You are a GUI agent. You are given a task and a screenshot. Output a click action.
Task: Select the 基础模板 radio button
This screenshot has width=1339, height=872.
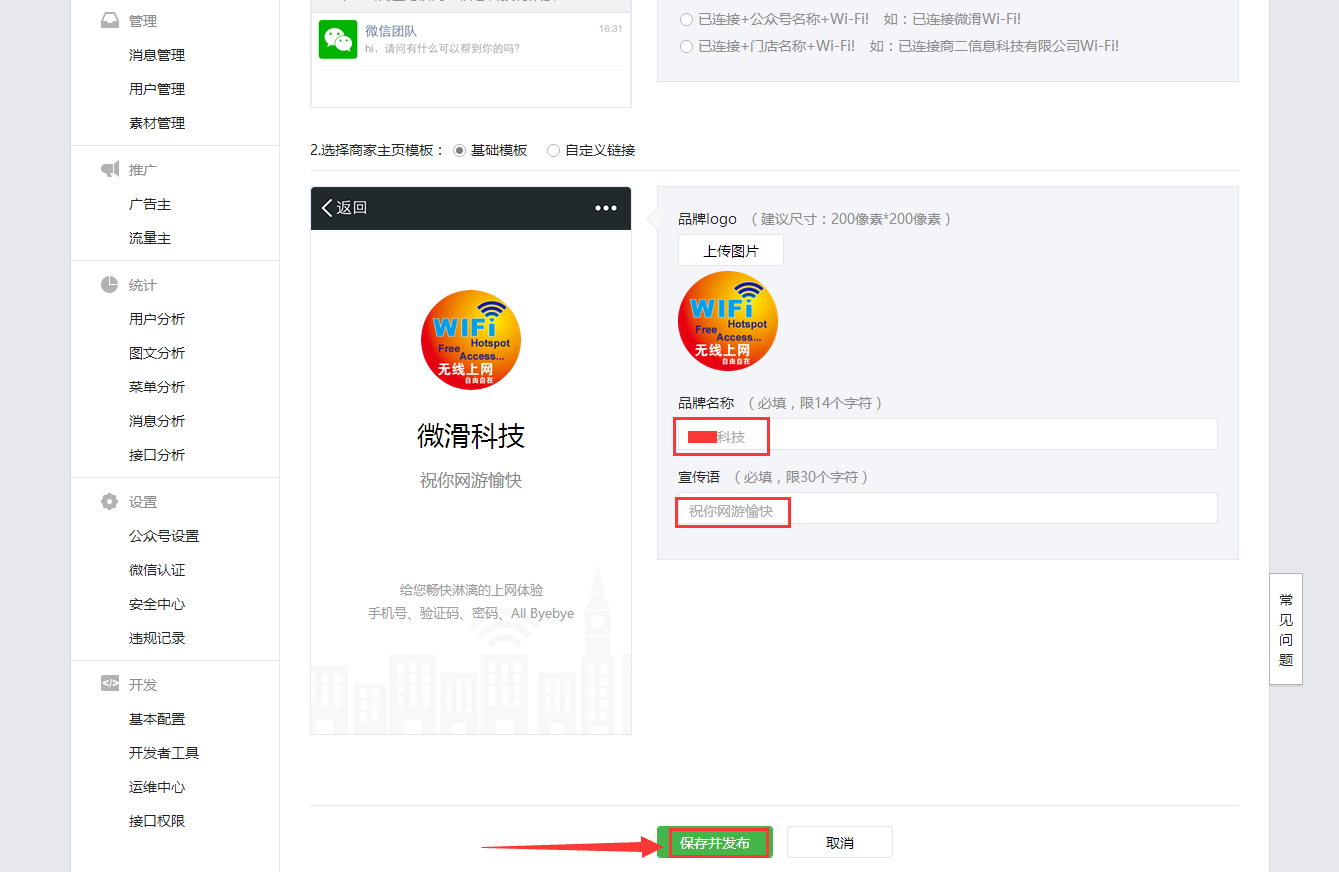(459, 150)
